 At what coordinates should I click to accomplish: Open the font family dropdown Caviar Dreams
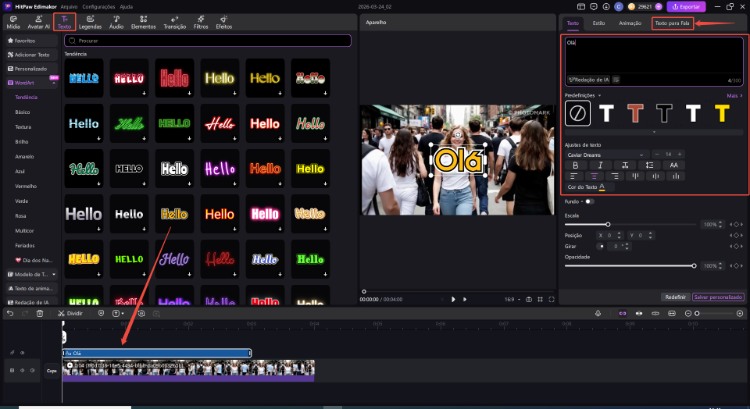coord(606,155)
